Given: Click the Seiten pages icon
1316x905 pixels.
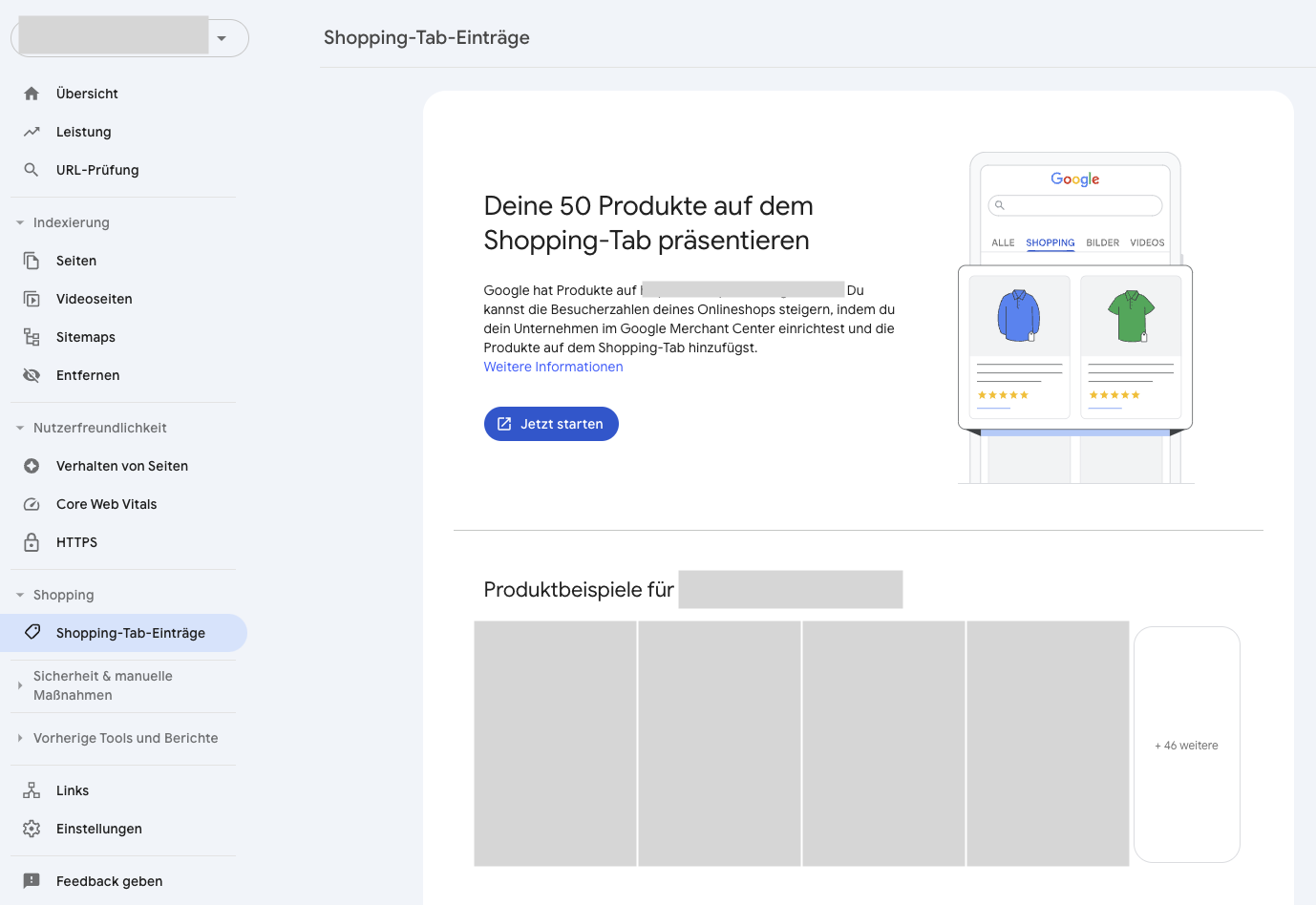Looking at the screenshot, I should click(32, 261).
